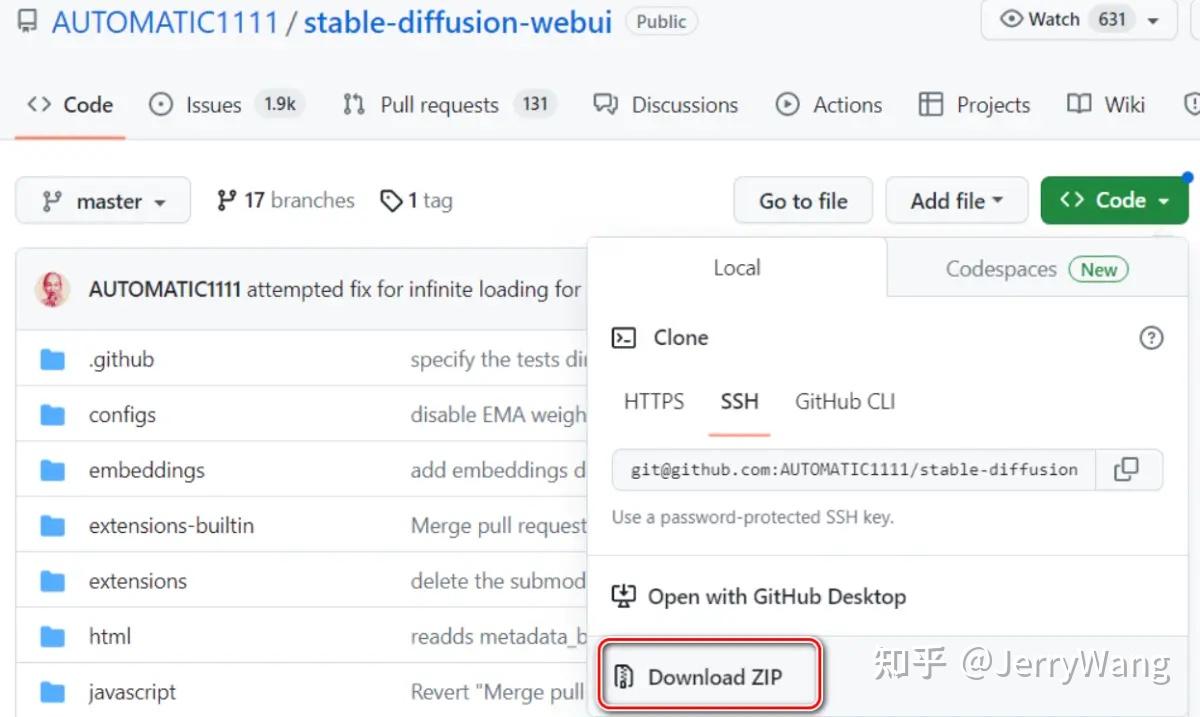Select the Local tab in clone panel
Viewport: 1200px width, 717px height.
(x=737, y=268)
